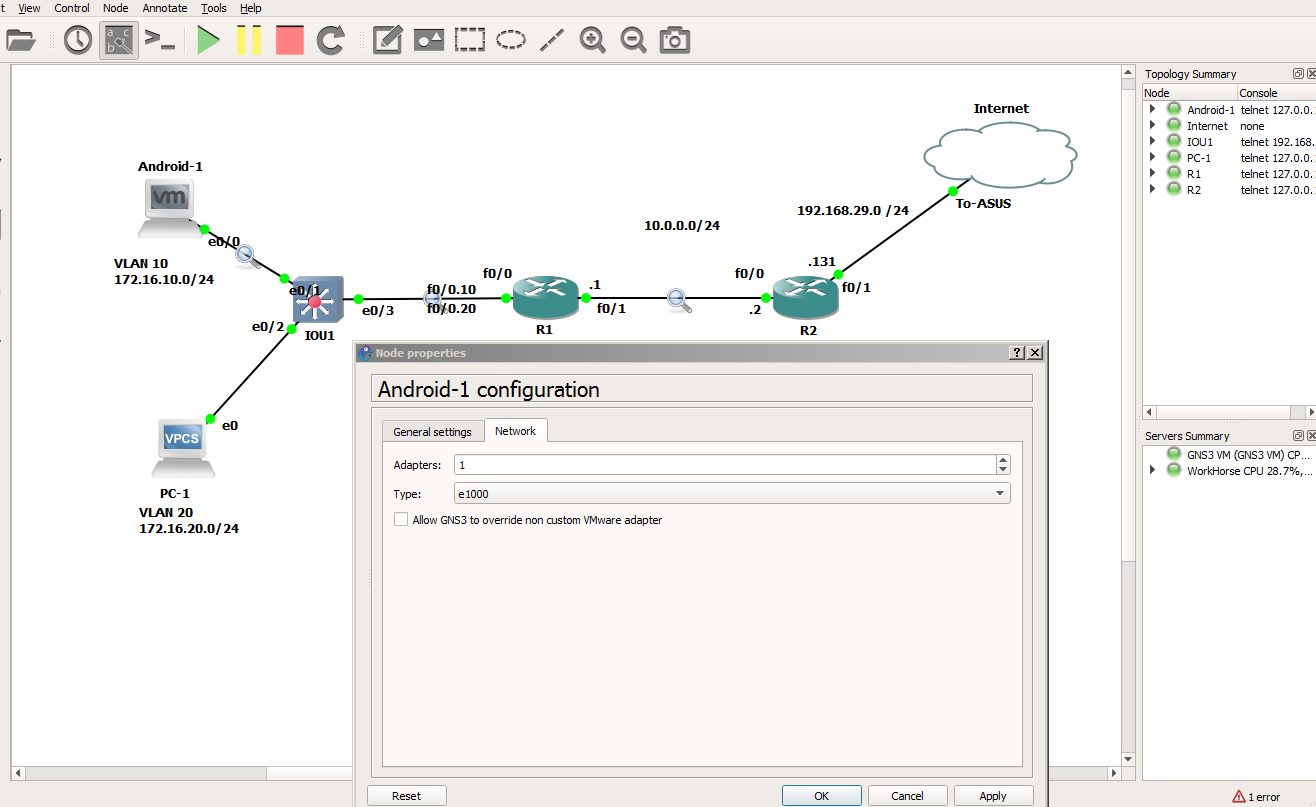Open console to all devices icon
The image size is (1316, 807).
(160, 40)
